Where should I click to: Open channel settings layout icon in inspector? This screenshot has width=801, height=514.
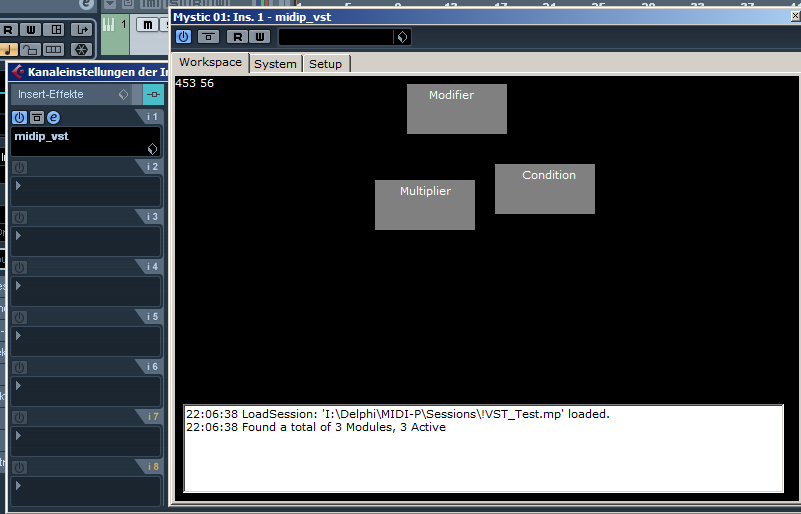pyautogui.click(x=56, y=30)
